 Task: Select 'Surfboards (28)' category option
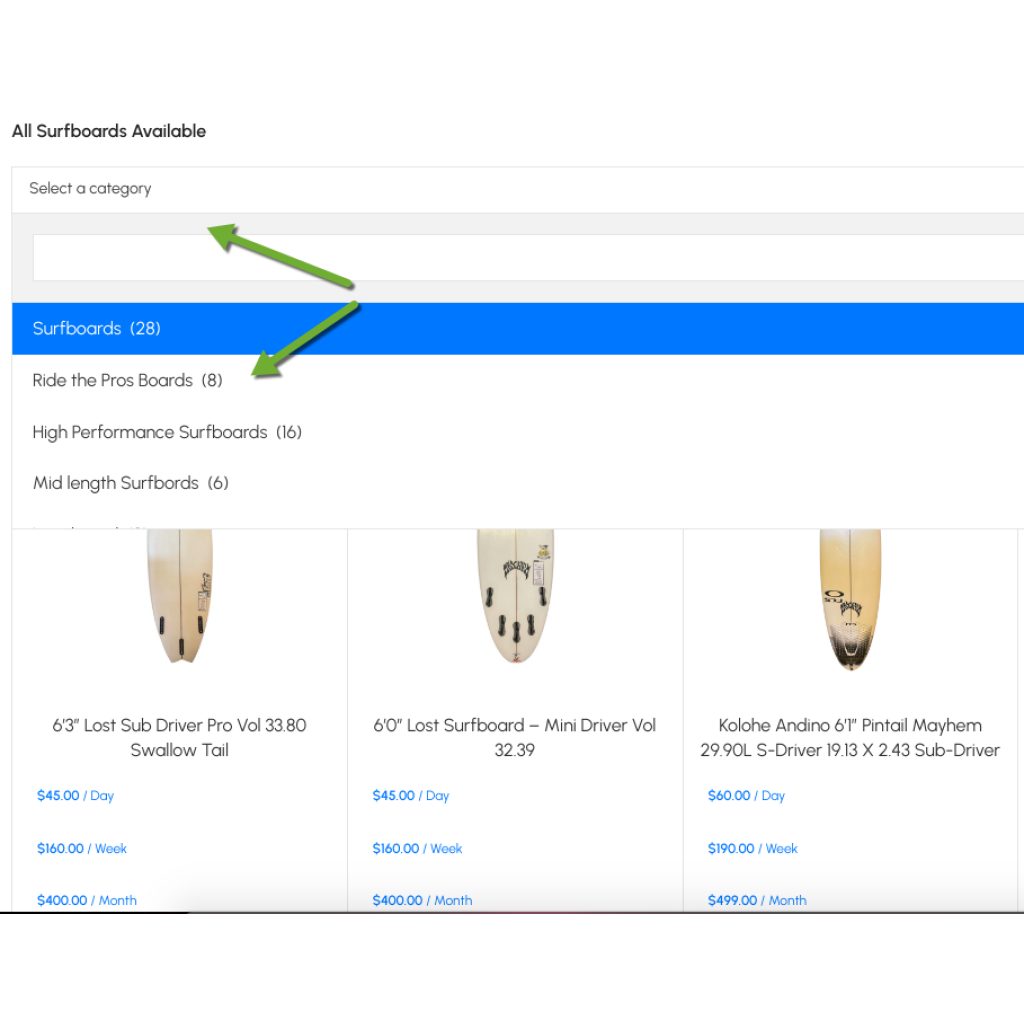pos(517,328)
